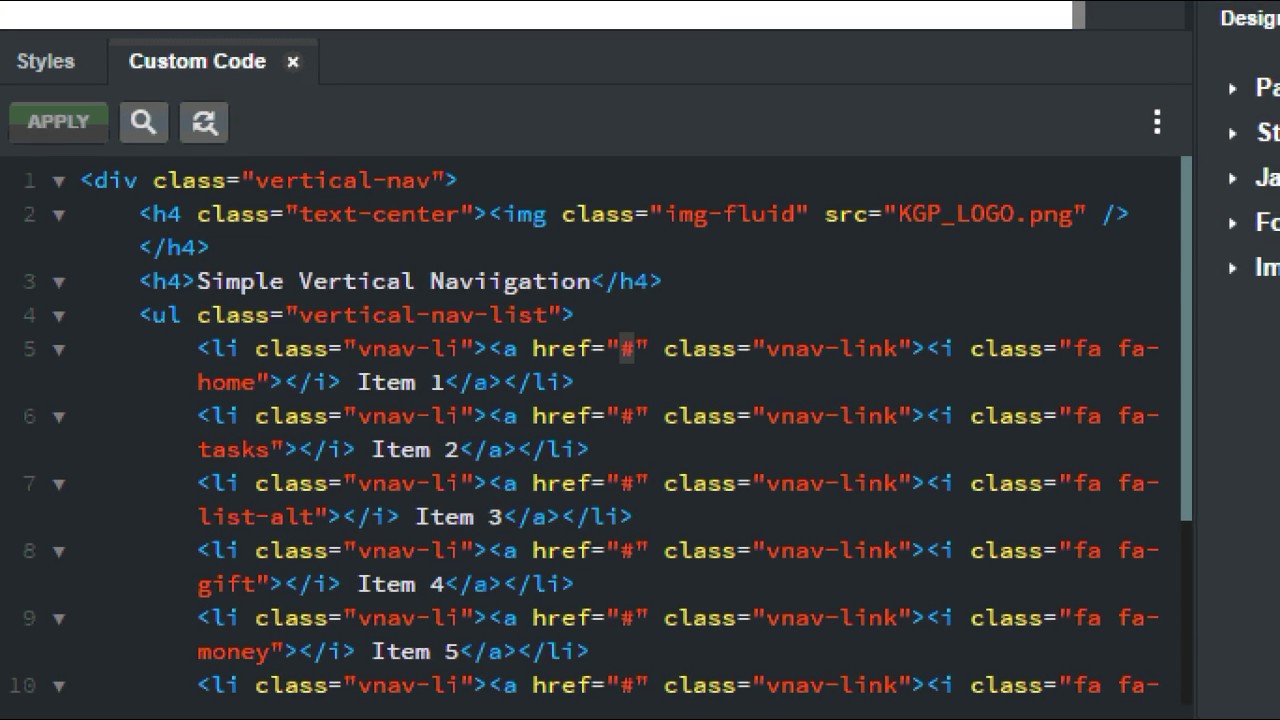This screenshot has height=720, width=1280.
Task: Collapse code fold arrow on line 1
Action: tap(59, 181)
